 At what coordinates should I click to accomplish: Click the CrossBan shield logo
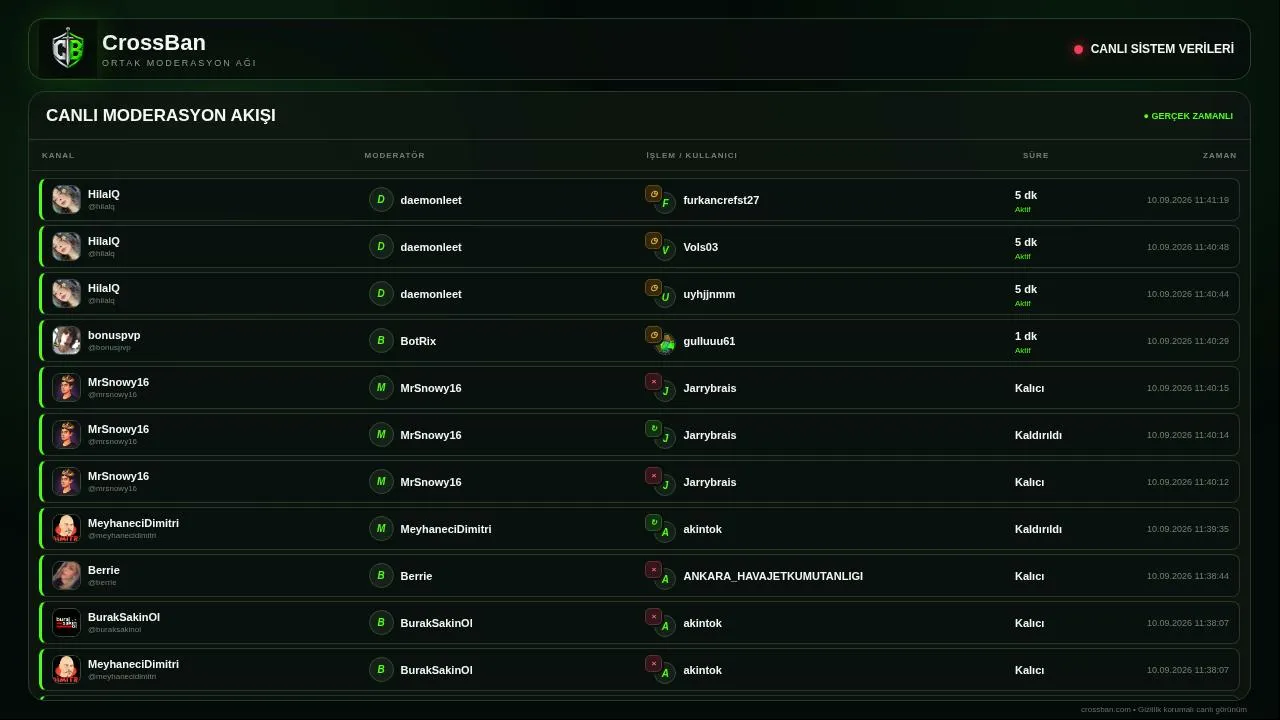(x=68, y=49)
